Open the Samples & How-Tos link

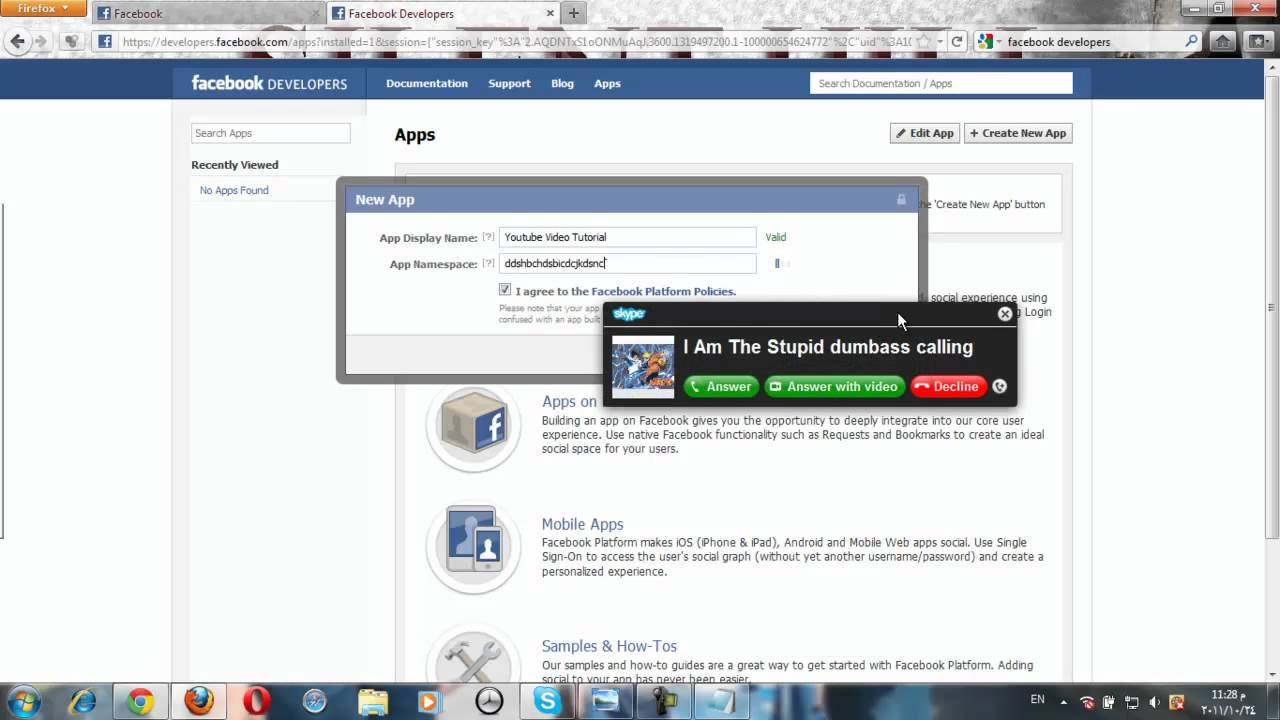(609, 646)
